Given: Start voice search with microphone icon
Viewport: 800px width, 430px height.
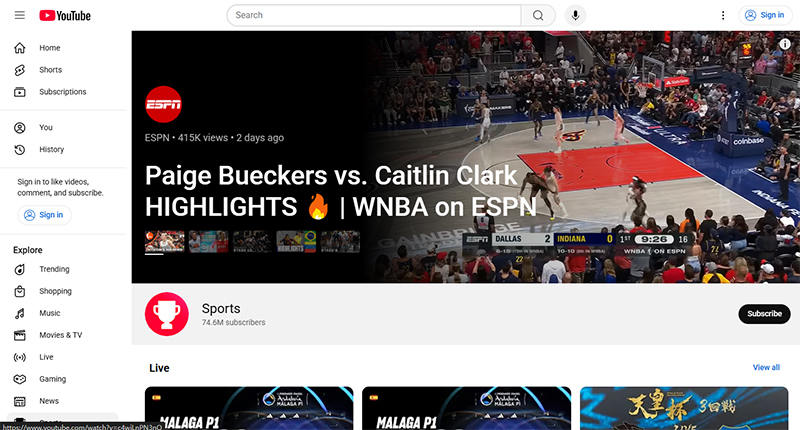Looking at the screenshot, I should [575, 15].
